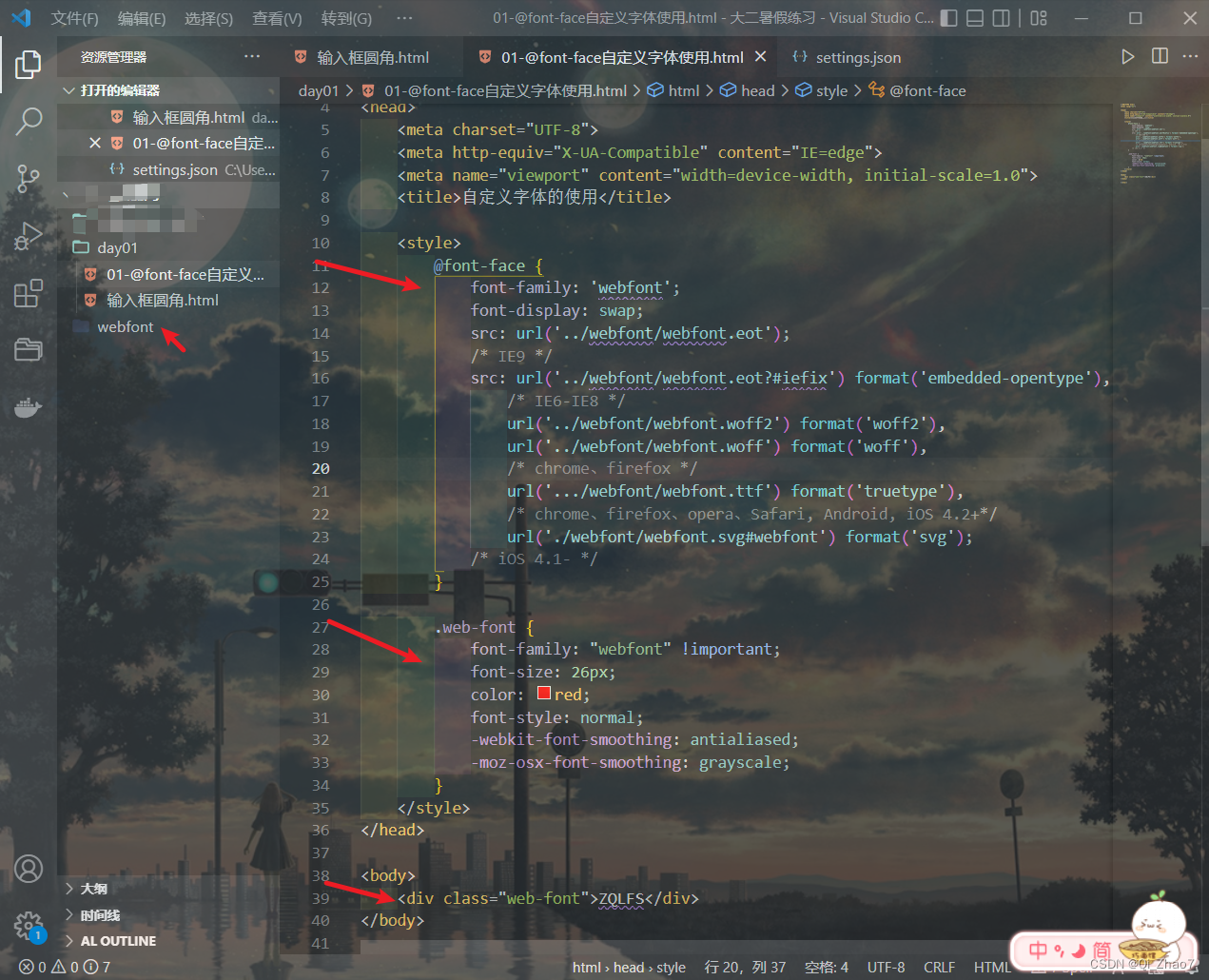Switch to the settings.json tab
This screenshot has width=1209, height=980.
tap(857, 57)
